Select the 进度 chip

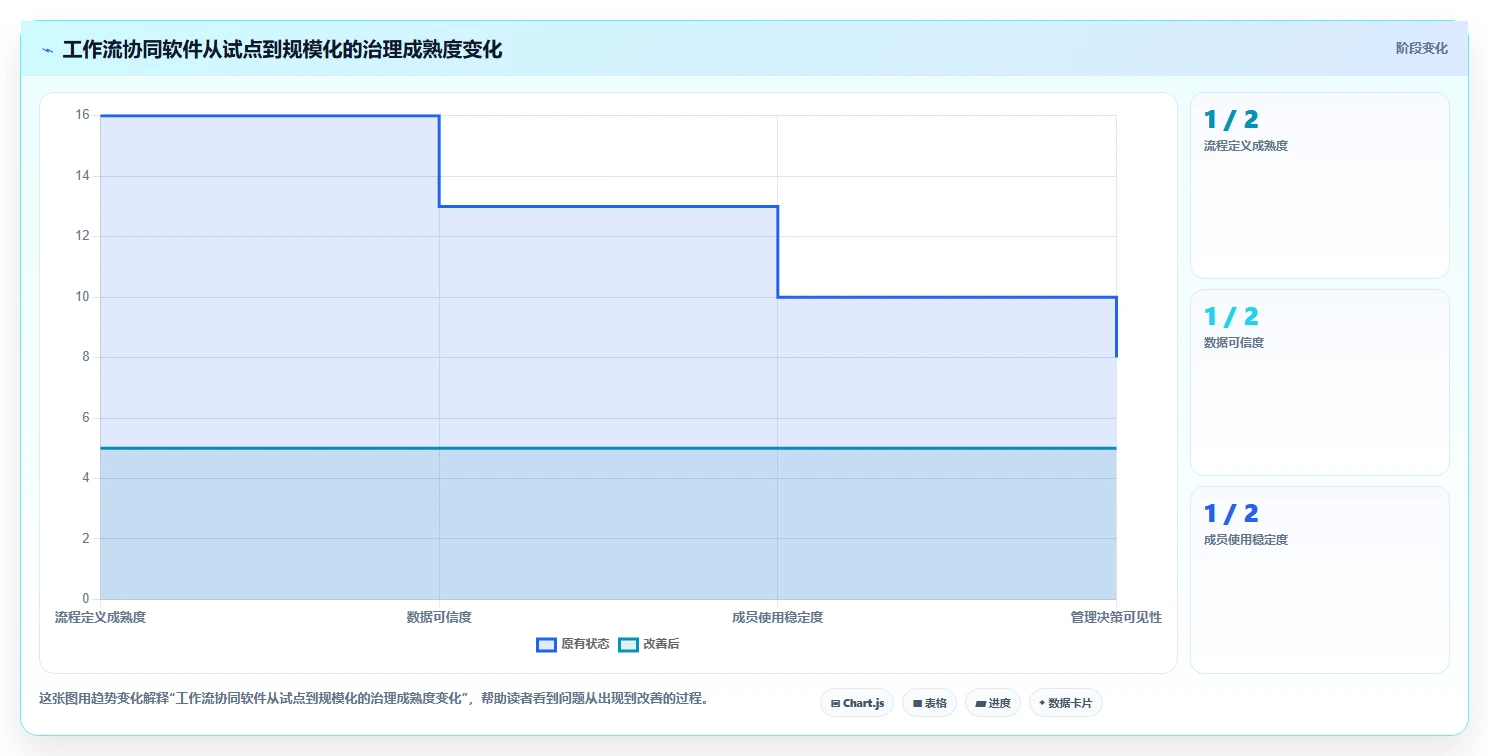(x=992, y=703)
